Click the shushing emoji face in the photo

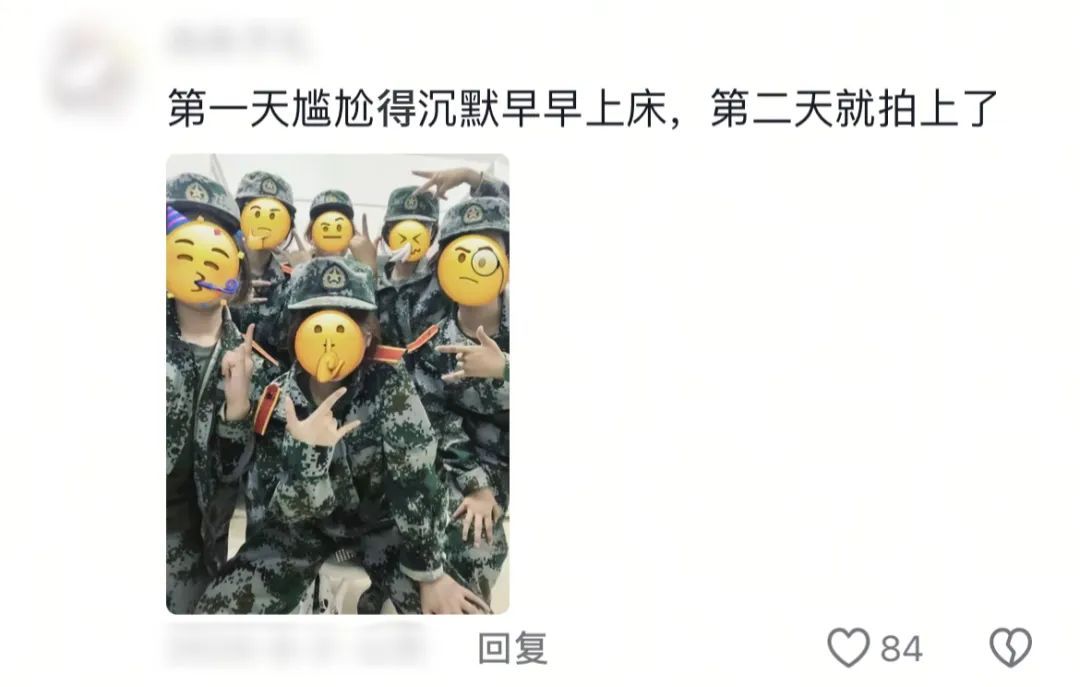[329, 347]
